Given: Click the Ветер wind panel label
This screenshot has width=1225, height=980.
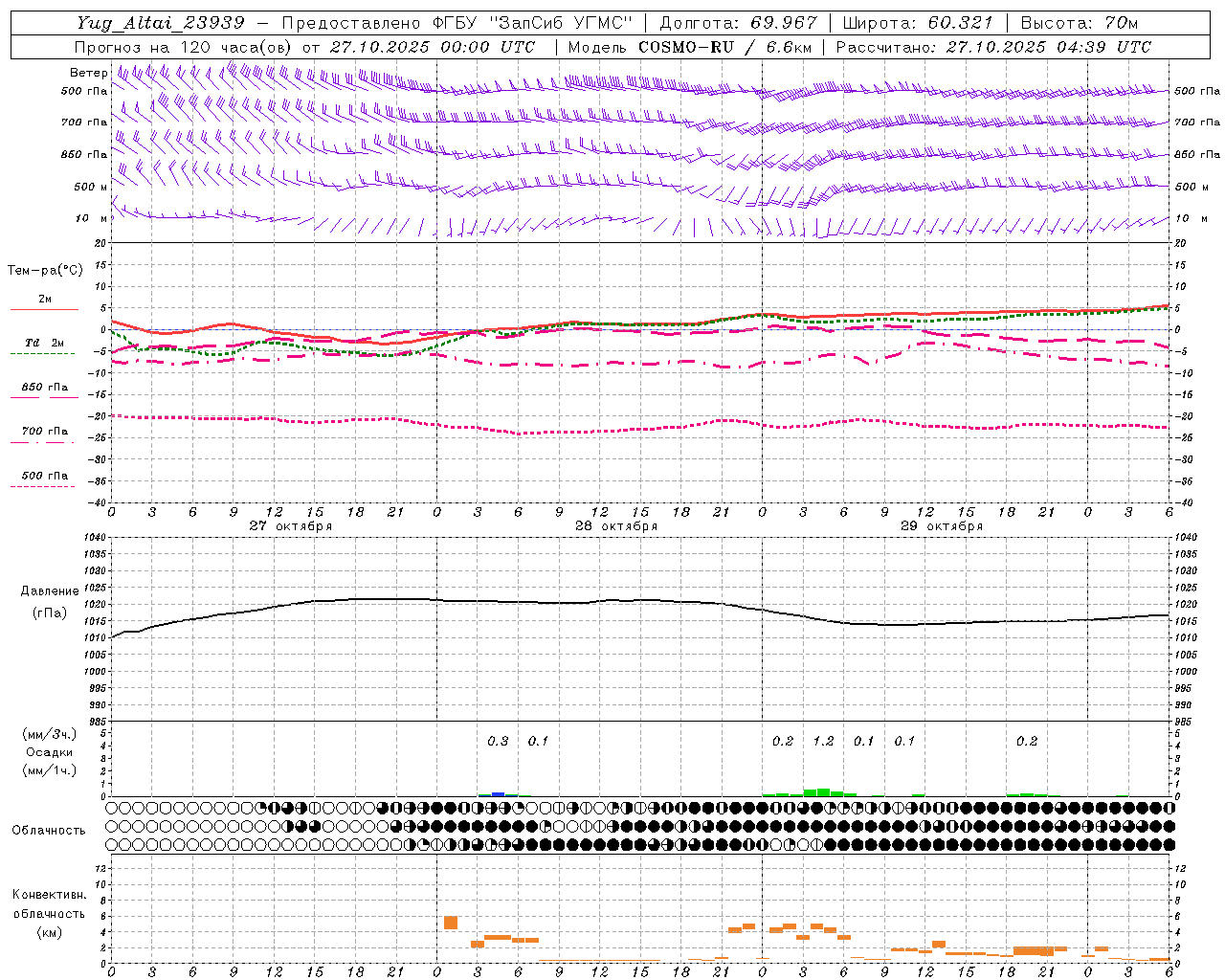Looking at the screenshot, I should click(x=88, y=73).
